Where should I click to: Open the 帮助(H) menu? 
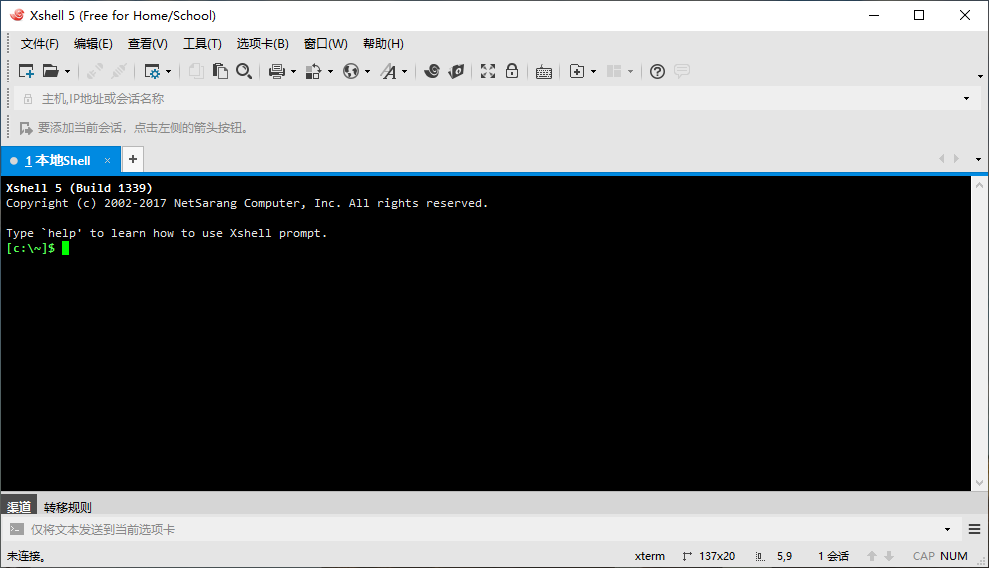(383, 43)
